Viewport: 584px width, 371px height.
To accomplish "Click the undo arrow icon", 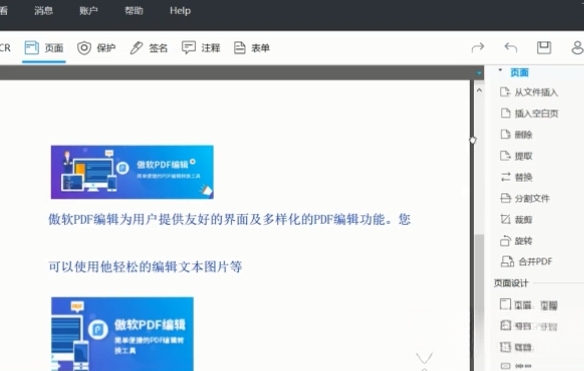I will [x=511, y=48].
